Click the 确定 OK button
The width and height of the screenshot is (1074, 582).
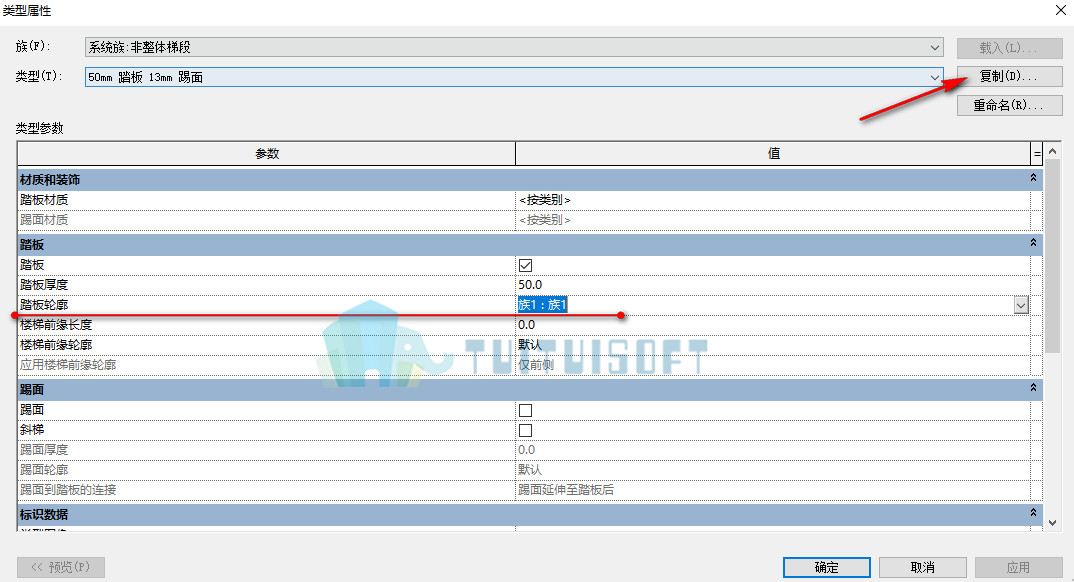coord(827,567)
